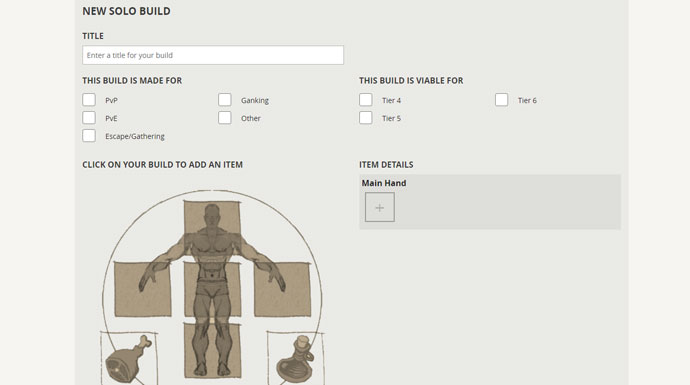This screenshot has width=690, height=385.
Task: Mark Tier 5 as viable
Action: [x=366, y=118]
